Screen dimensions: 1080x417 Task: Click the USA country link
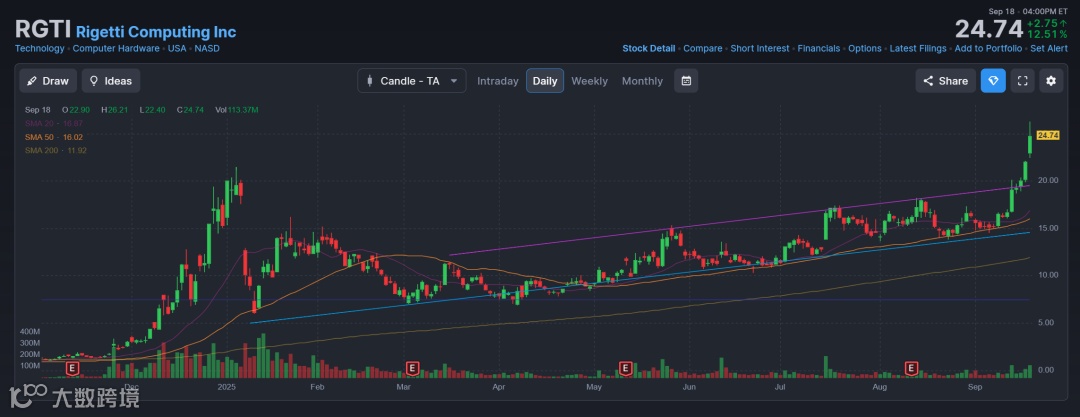tap(177, 48)
